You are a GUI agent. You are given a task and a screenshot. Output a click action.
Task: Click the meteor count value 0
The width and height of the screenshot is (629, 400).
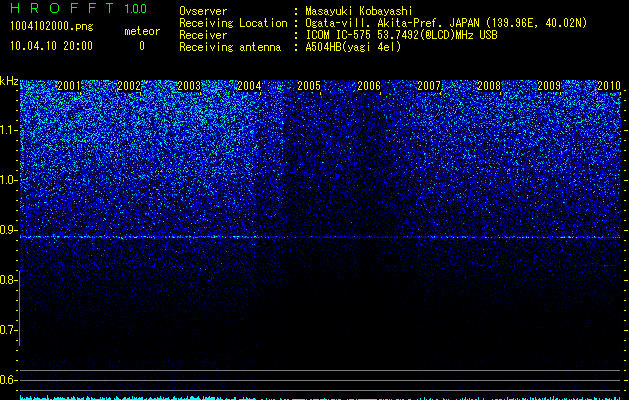tap(142, 46)
